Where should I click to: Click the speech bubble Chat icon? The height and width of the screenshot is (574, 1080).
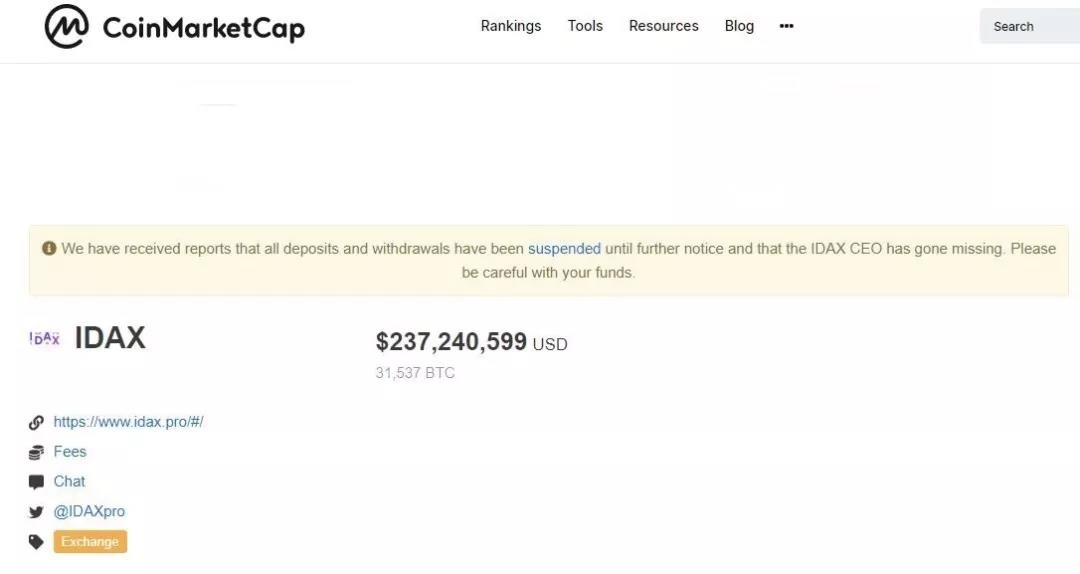[37, 482]
